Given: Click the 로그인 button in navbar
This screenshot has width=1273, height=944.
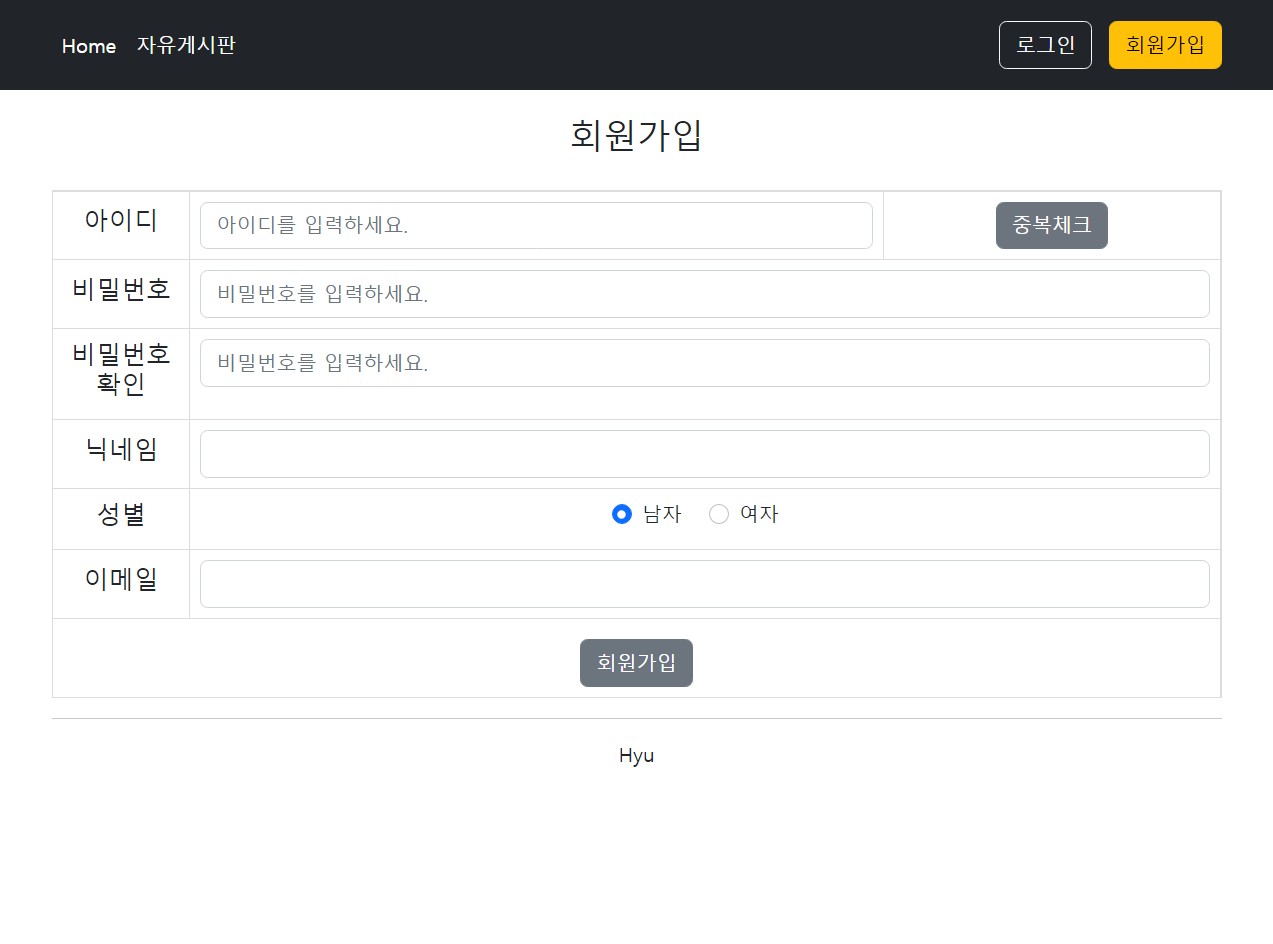Looking at the screenshot, I should [1045, 45].
